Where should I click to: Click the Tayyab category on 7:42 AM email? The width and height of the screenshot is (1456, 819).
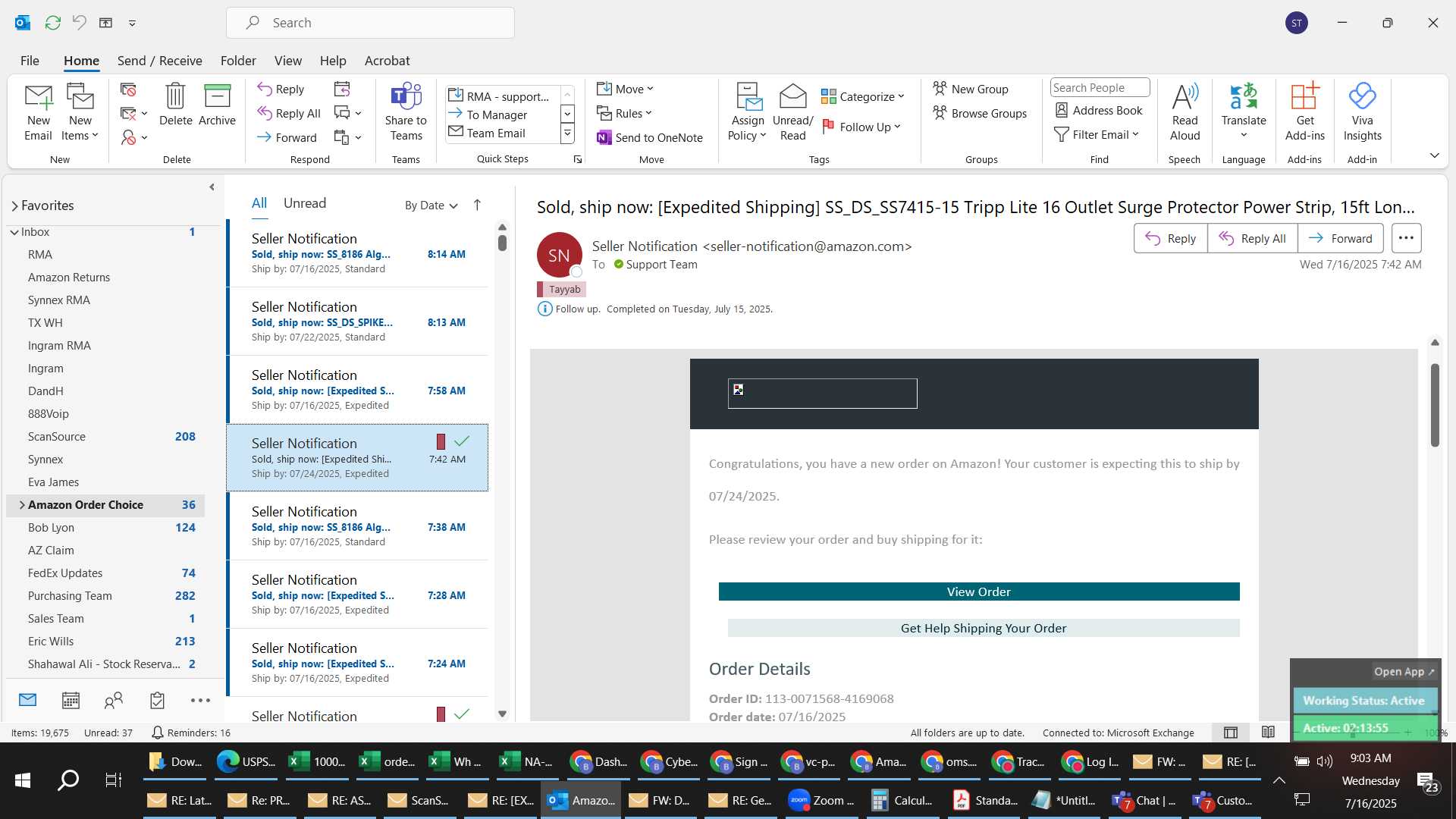pyautogui.click(x=441, y=441)
